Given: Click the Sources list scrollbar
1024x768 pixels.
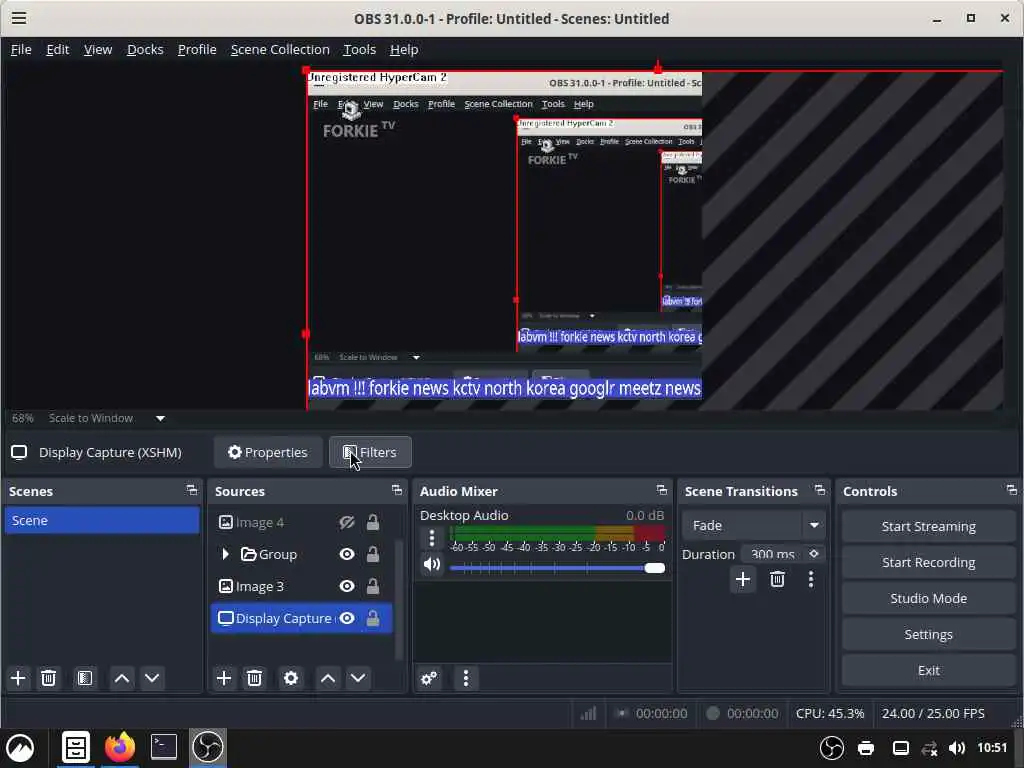Looking at the screenshot, I should (400, 599).
